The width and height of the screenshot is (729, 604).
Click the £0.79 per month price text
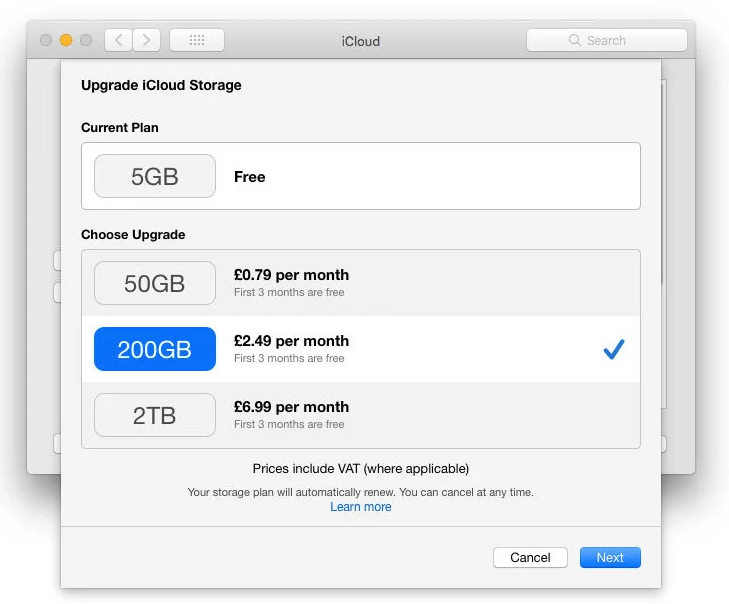click(292, 275)
